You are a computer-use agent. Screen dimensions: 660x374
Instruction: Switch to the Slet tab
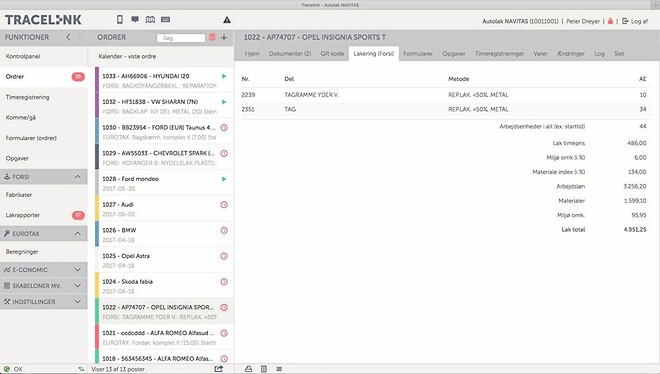pos(619,53)
